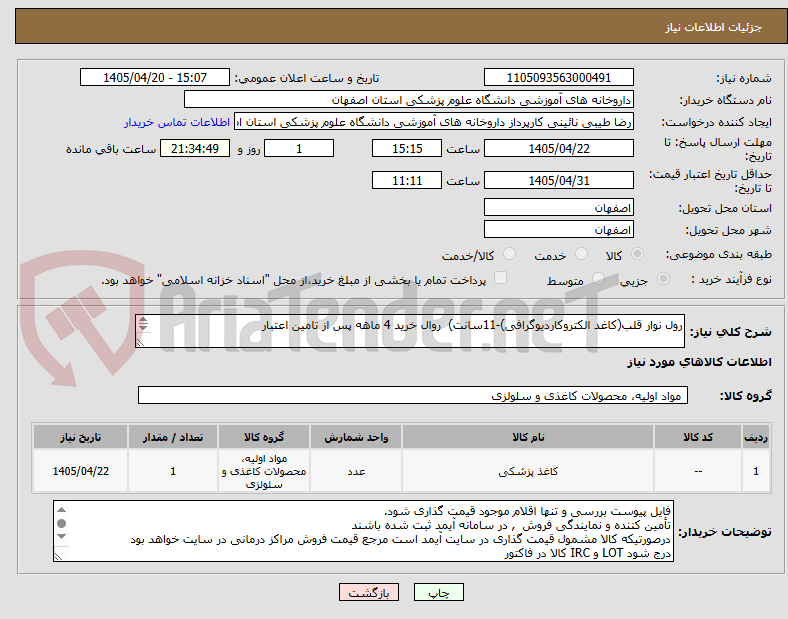The image size is (788, 619).
Task: Click scroll-up arrow in شرح کلی نیاز box
Action: (x=143, y=320)
